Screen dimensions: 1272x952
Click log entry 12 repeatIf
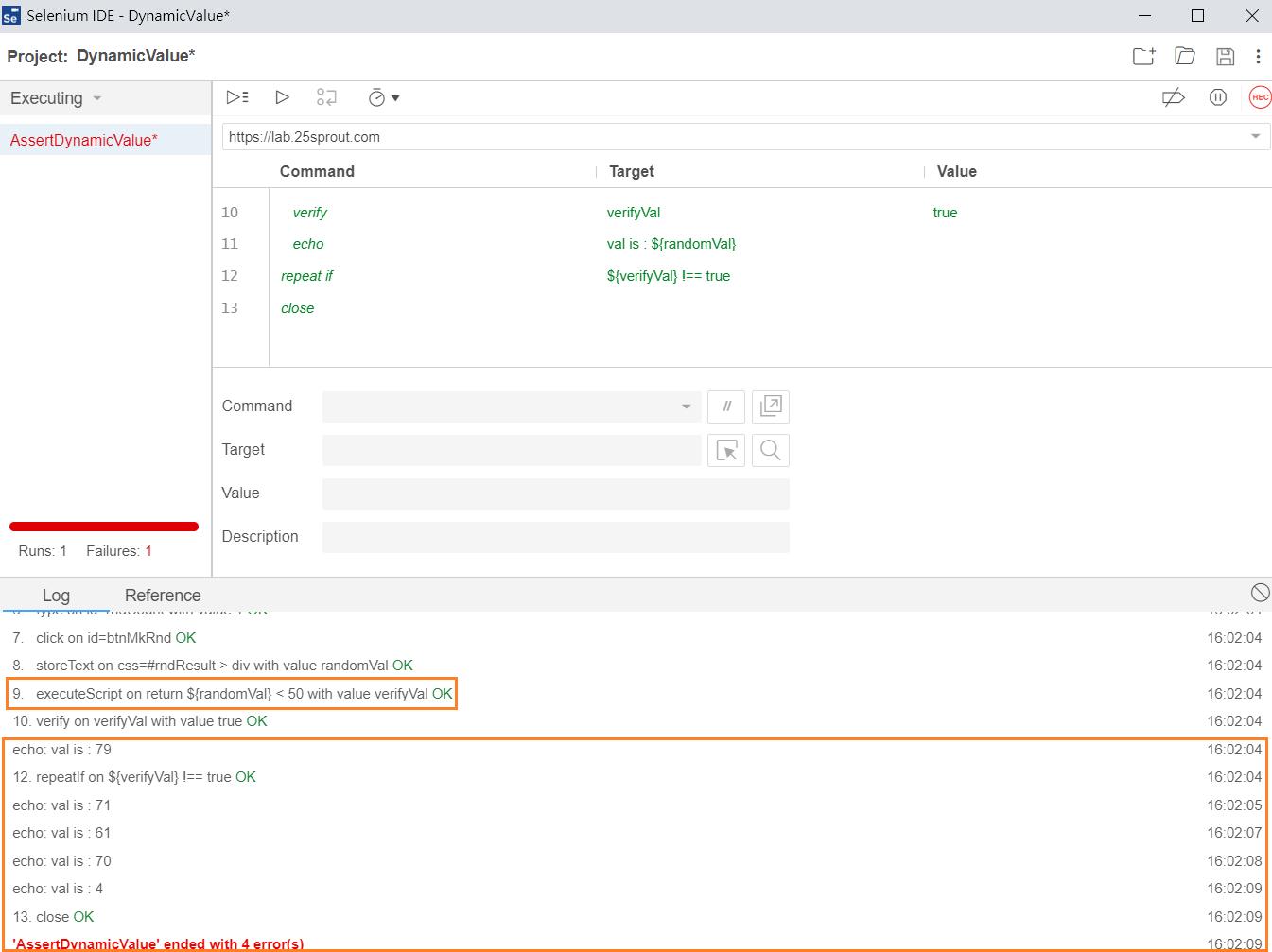(134, 777)
